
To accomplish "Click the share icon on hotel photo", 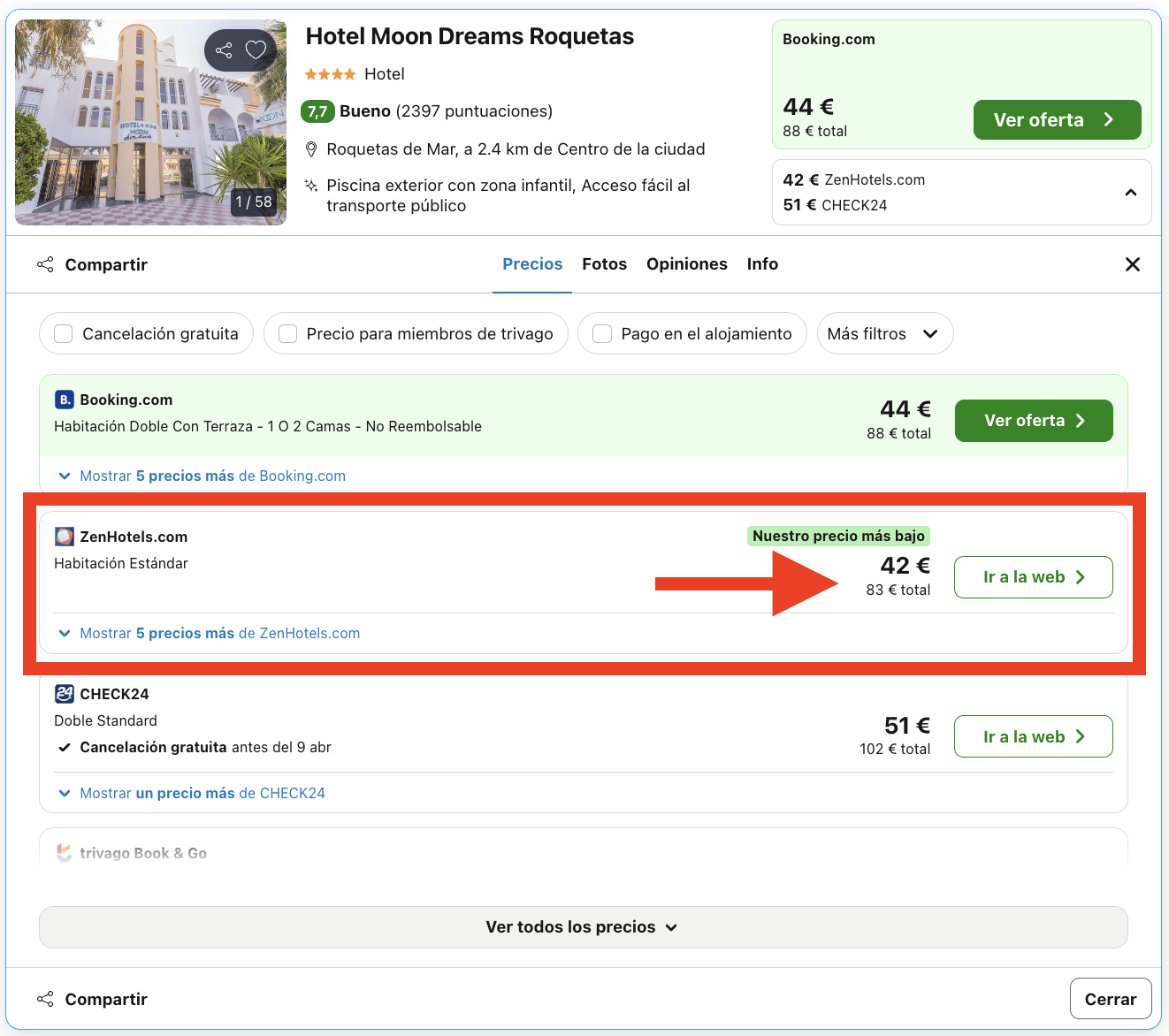I will 224,50.
